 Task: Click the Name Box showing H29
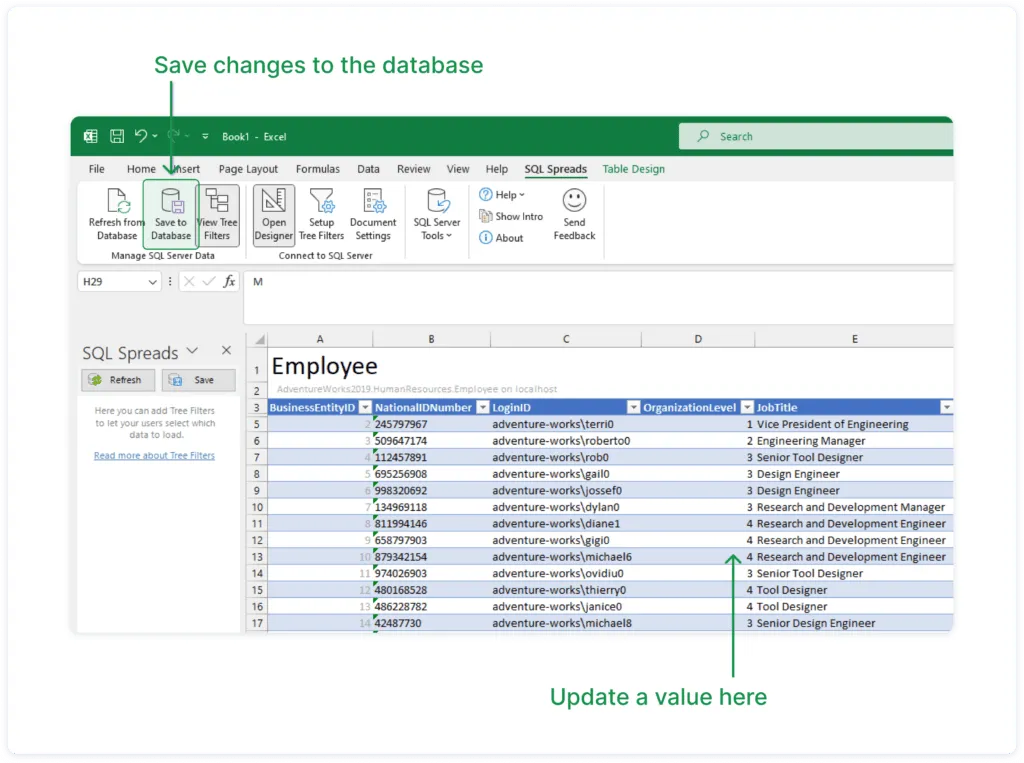pos(110,282)
